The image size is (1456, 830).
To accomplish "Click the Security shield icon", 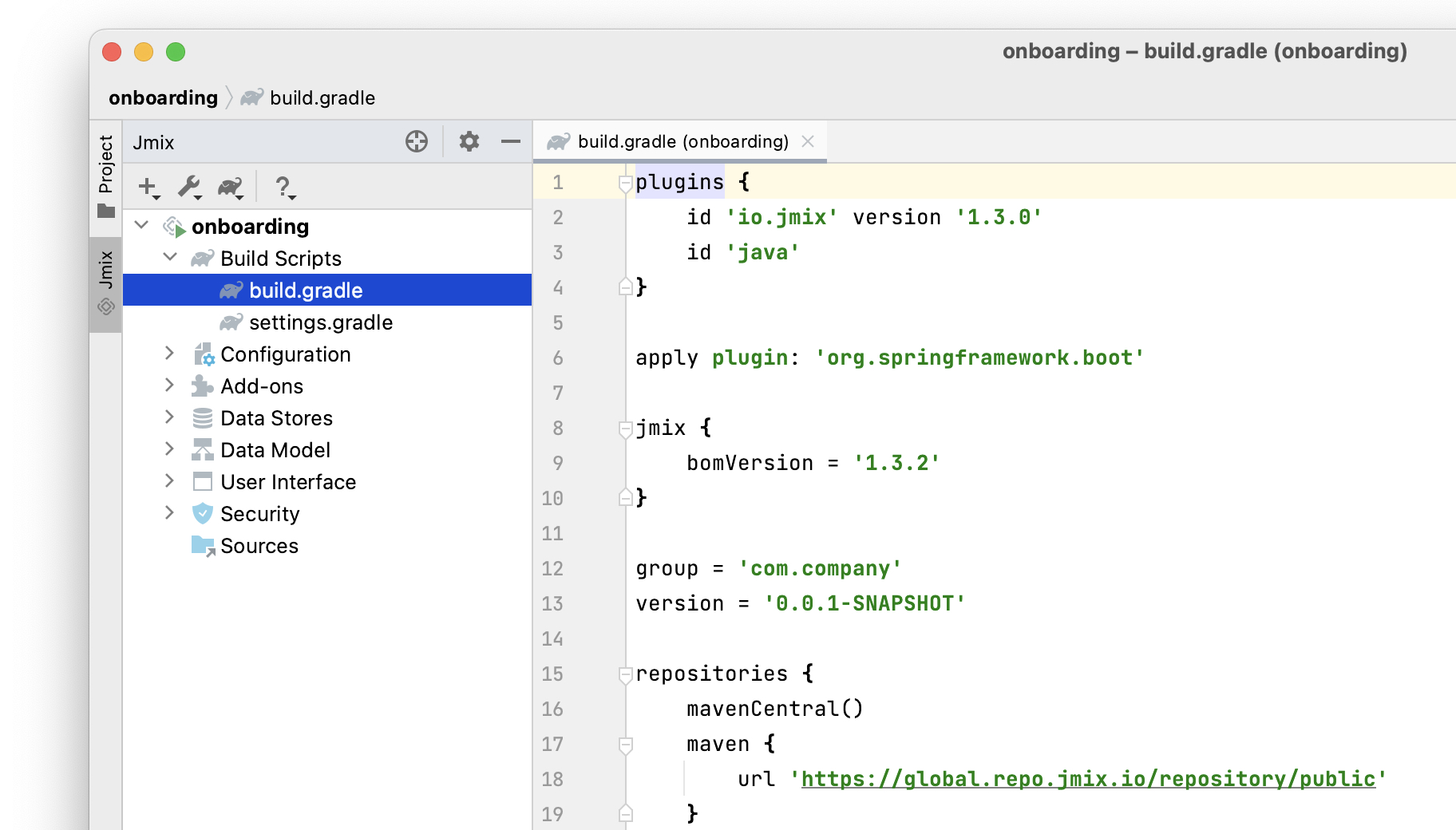I will point(203,513).
